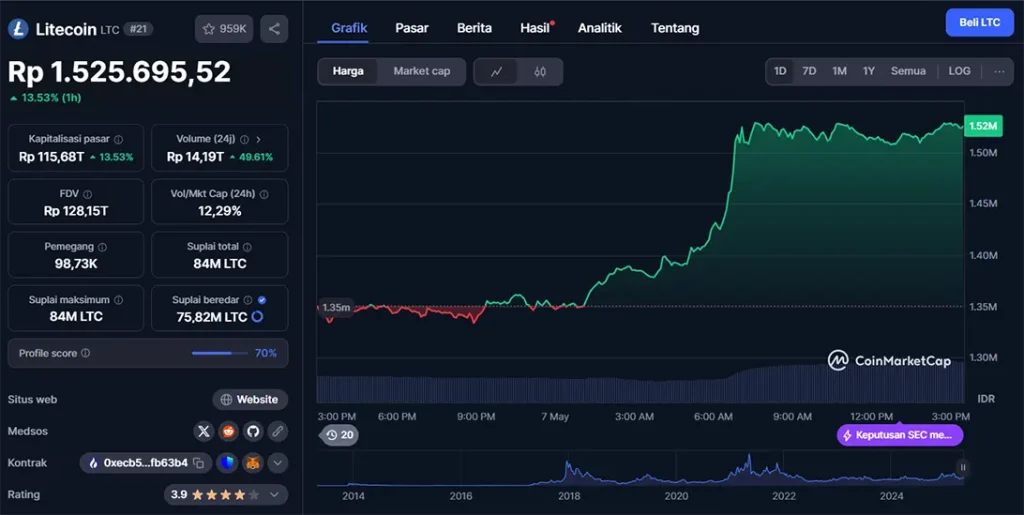Click the circulating supply ring indicator

click(x=257, y=317)
